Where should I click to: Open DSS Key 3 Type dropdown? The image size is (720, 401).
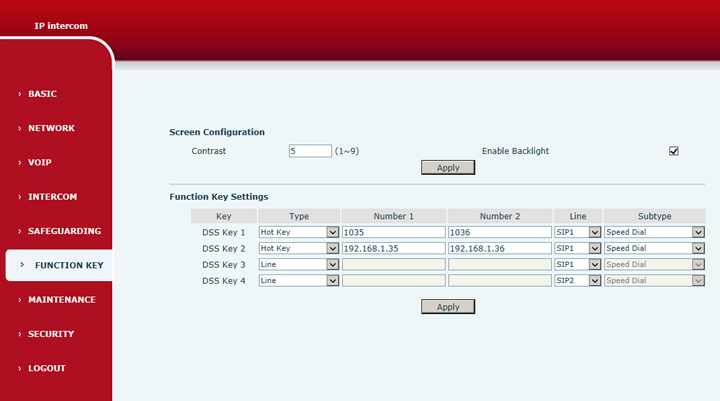[x=299, y=264]
